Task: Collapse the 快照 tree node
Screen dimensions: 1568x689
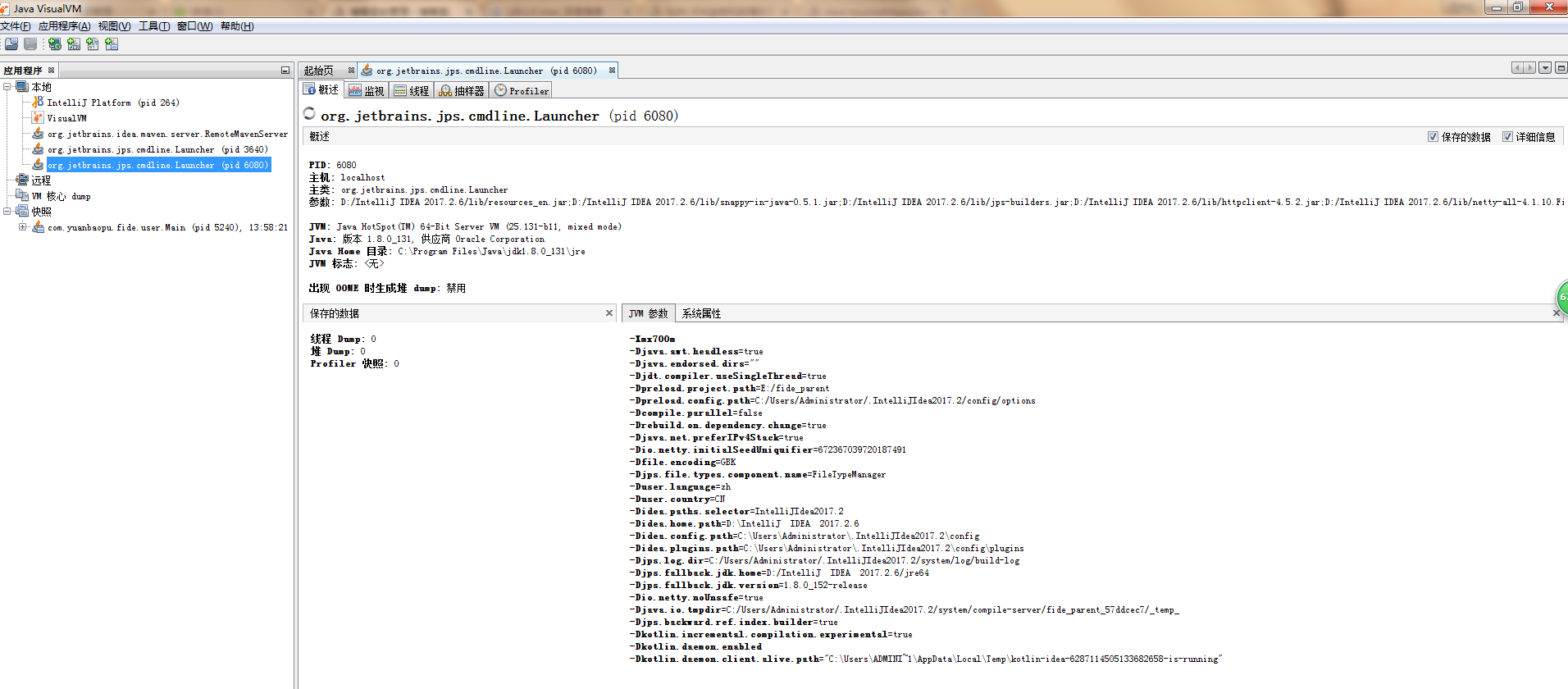Action: tap(7, 211)
